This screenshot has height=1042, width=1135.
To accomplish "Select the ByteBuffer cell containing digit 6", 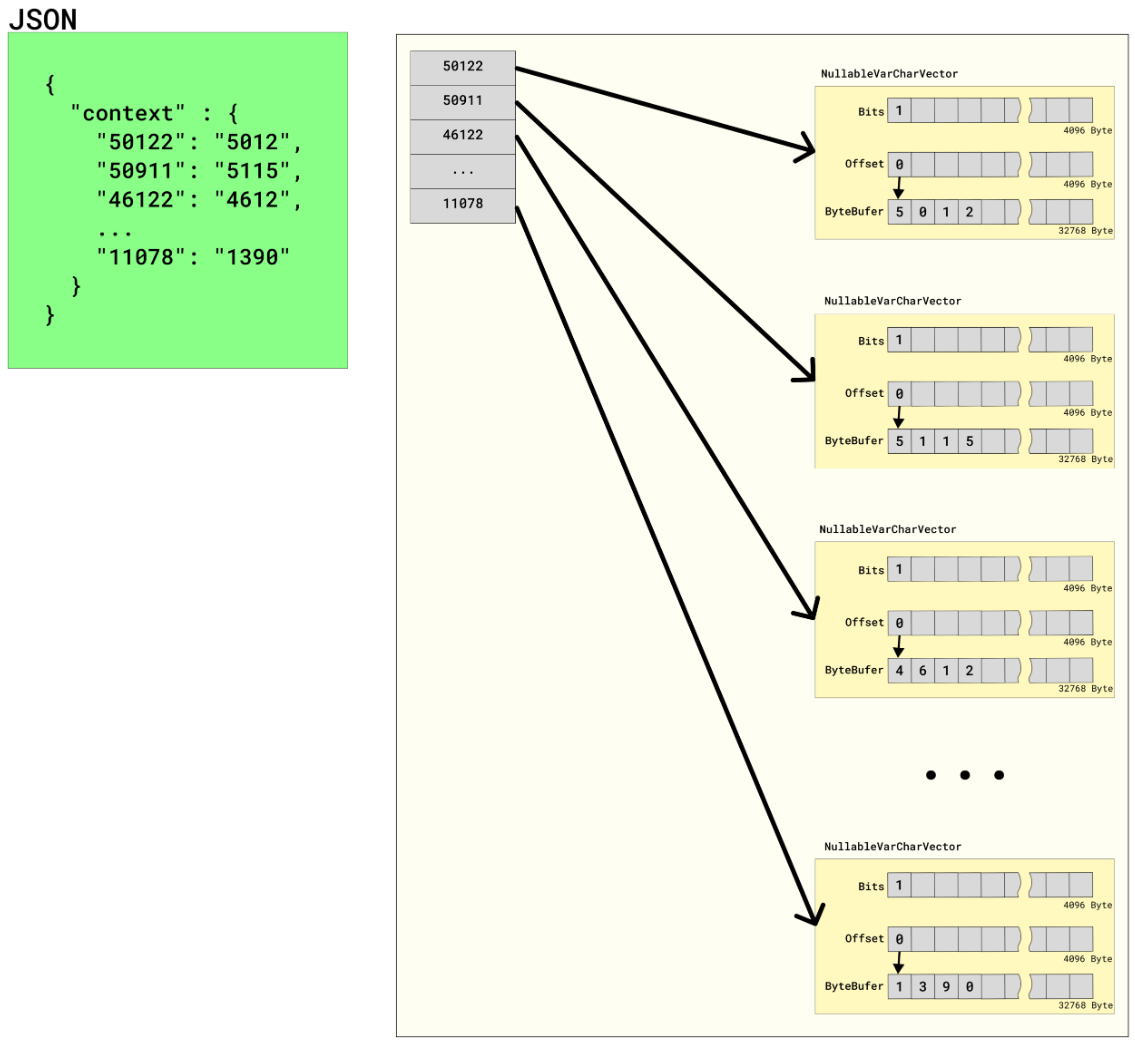I will coord(922,670).
